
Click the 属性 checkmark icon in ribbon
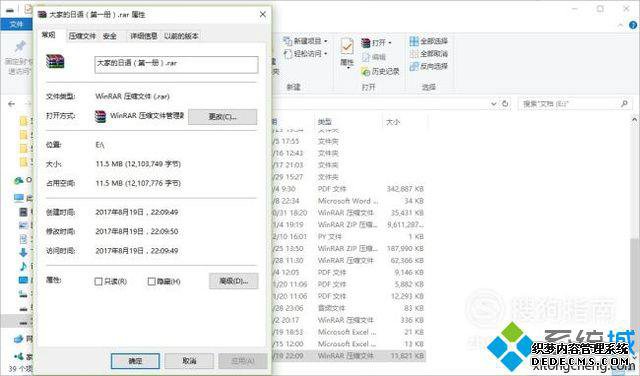[x=347, y=47]
